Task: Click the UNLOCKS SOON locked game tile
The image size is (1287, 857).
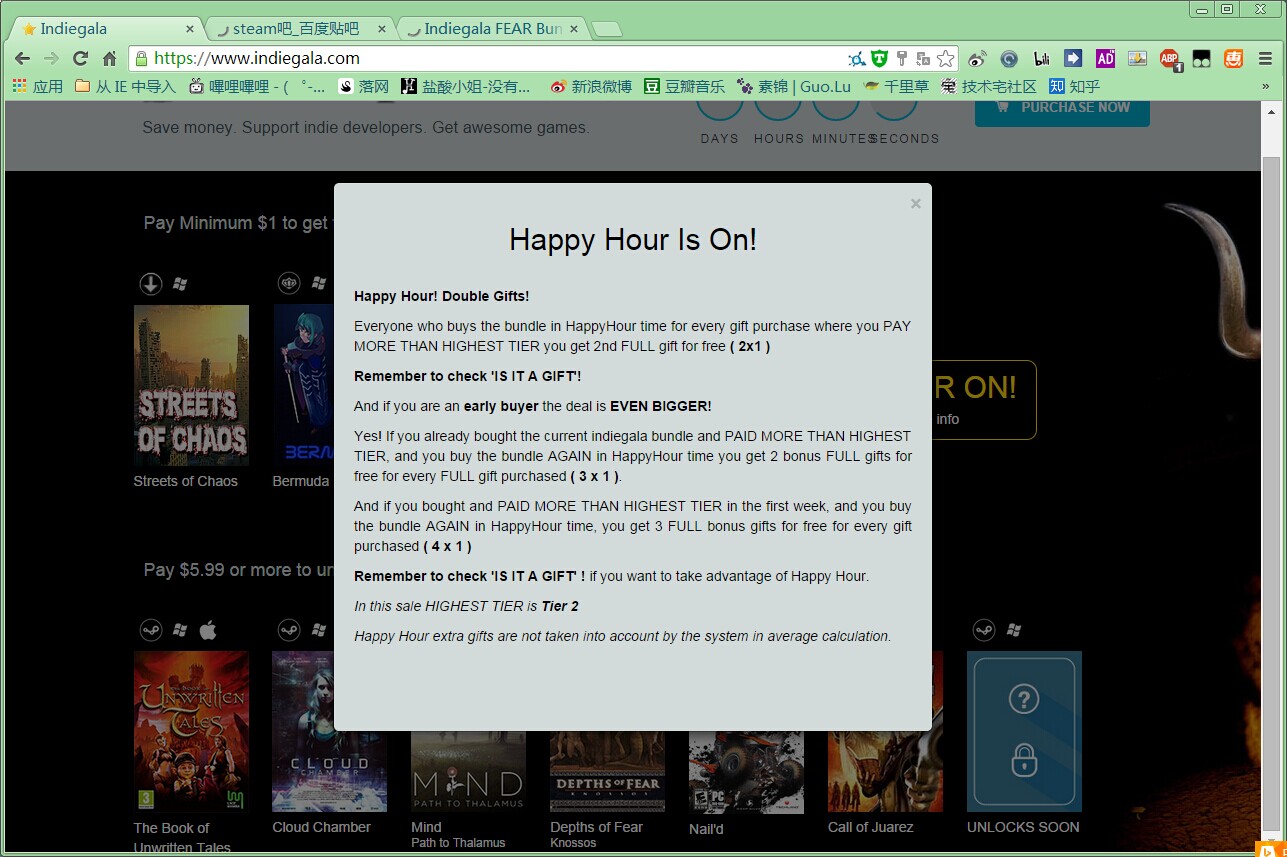Action: click(1024, 731)
